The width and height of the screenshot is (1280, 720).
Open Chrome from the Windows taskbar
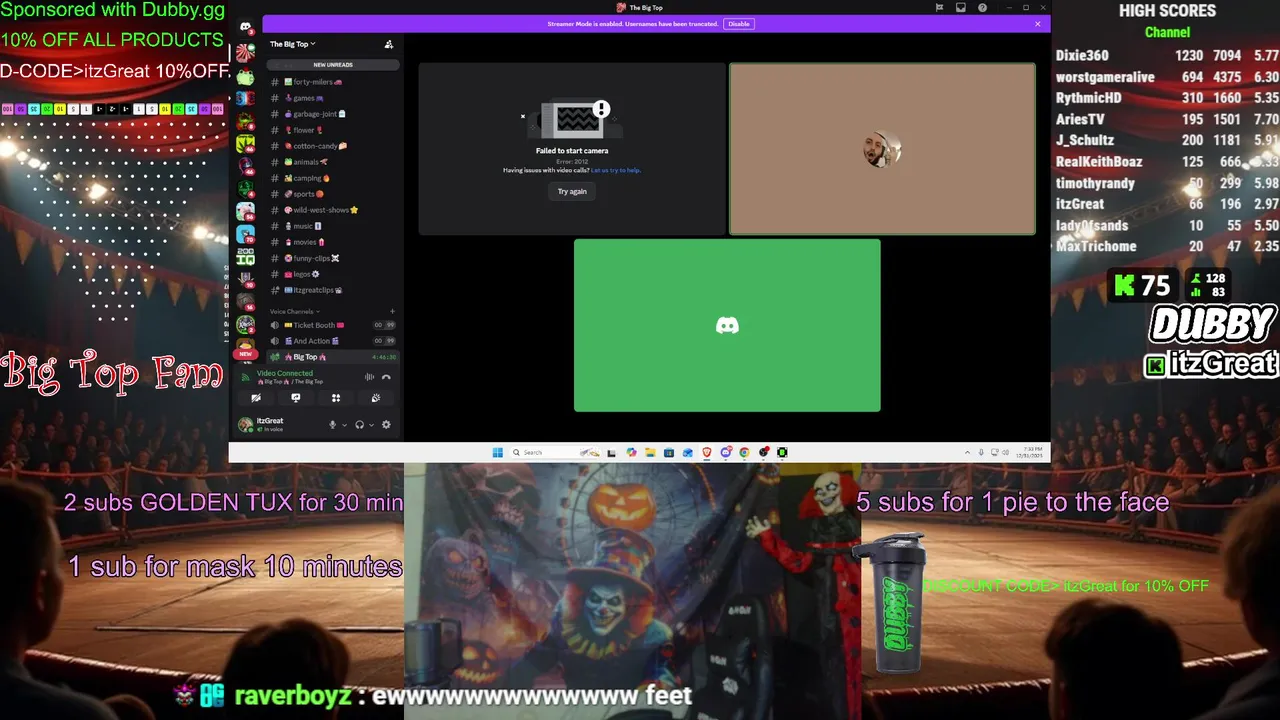745,452
